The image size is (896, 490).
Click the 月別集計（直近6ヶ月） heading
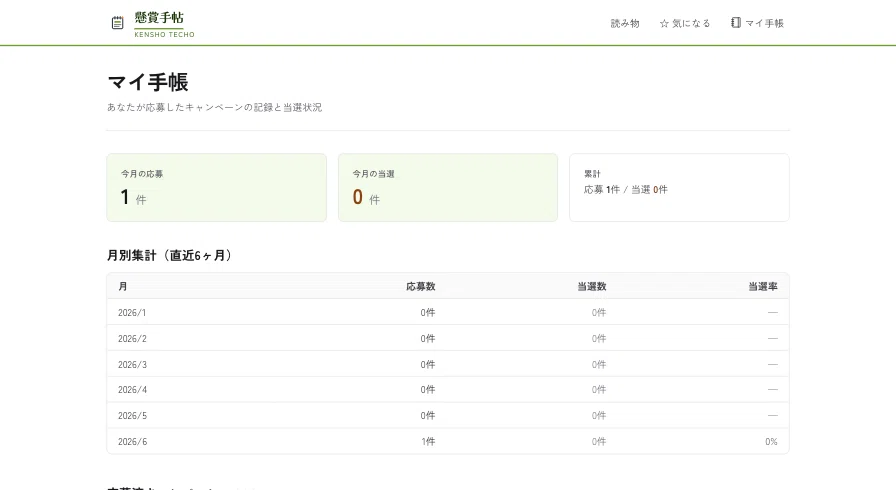(x=169, y=255)
